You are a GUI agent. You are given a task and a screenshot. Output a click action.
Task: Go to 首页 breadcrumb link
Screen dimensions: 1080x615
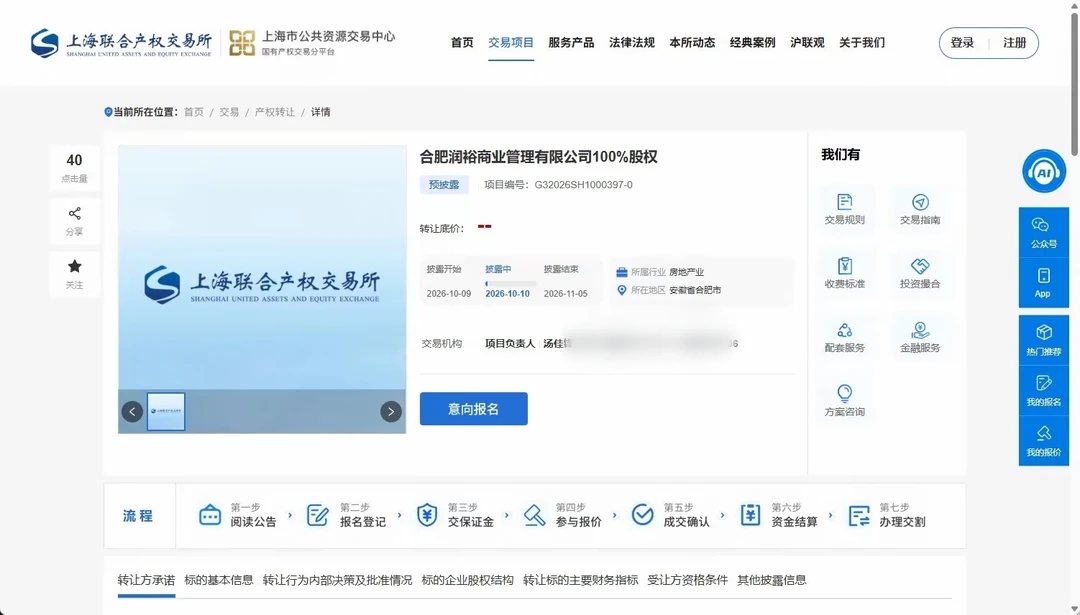point(194,112)
